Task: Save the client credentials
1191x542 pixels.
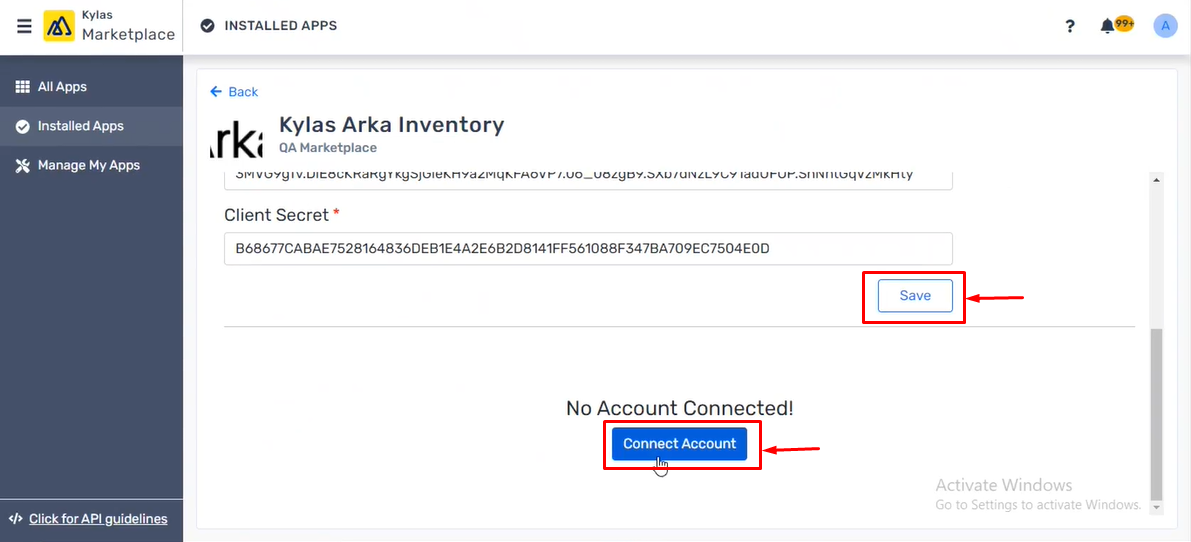Action: click(x=915, y=296)
